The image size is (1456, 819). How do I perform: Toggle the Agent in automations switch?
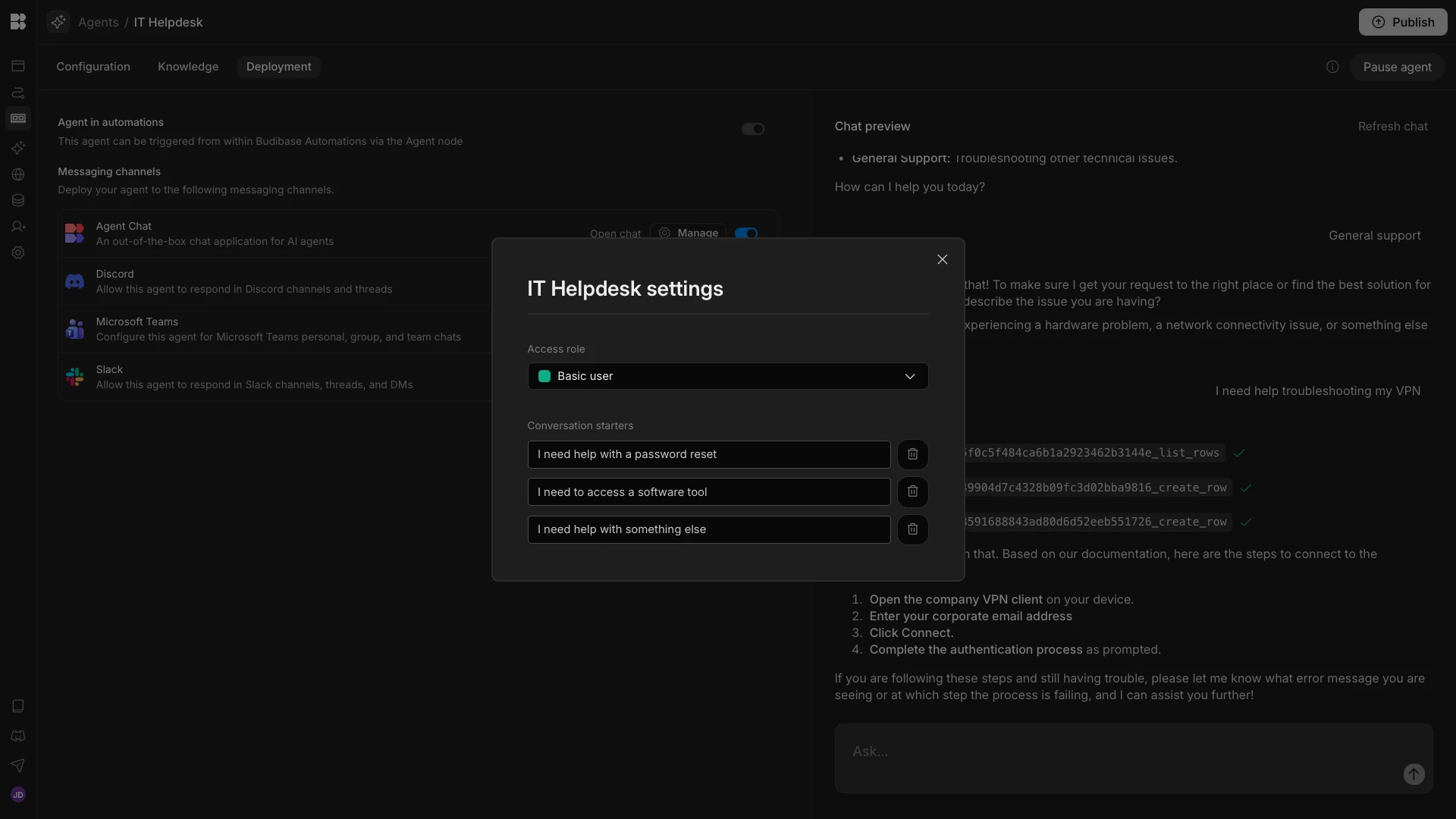click(x=752, y=129)
